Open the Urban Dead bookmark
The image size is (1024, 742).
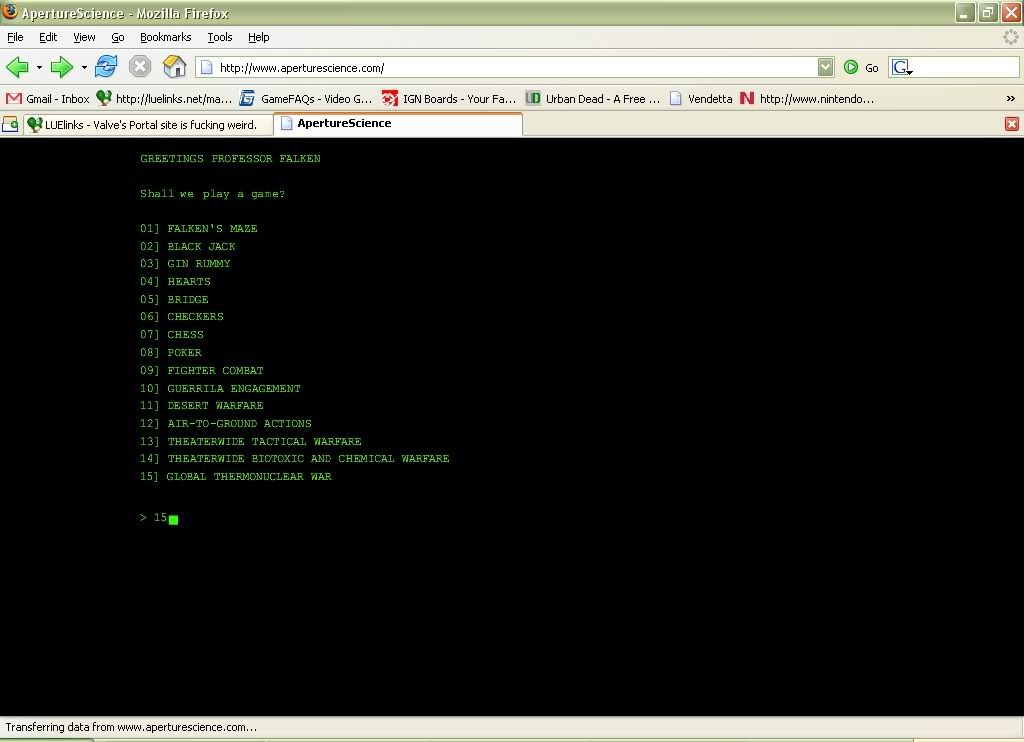pos(593,99)
